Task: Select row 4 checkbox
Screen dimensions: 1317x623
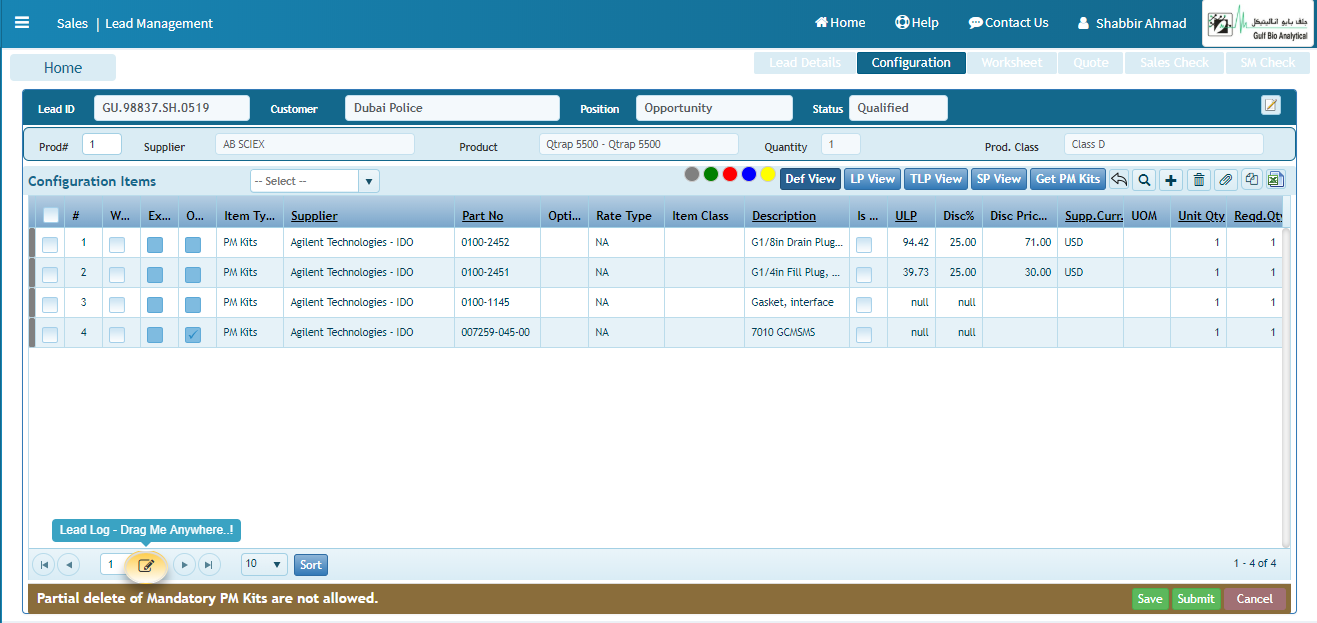Action: [50, 334]
